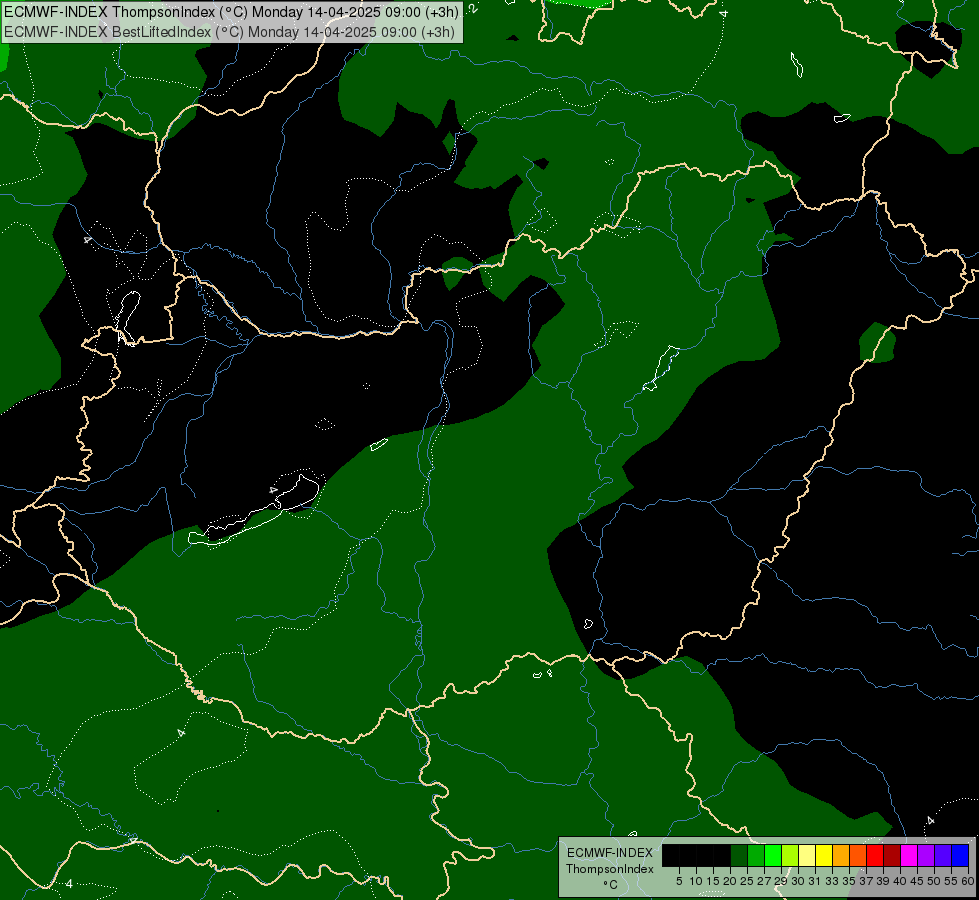This screenshot has height=900, width=979.
Task: Select the violet 50–55 legend swatch
Action: 943,855
